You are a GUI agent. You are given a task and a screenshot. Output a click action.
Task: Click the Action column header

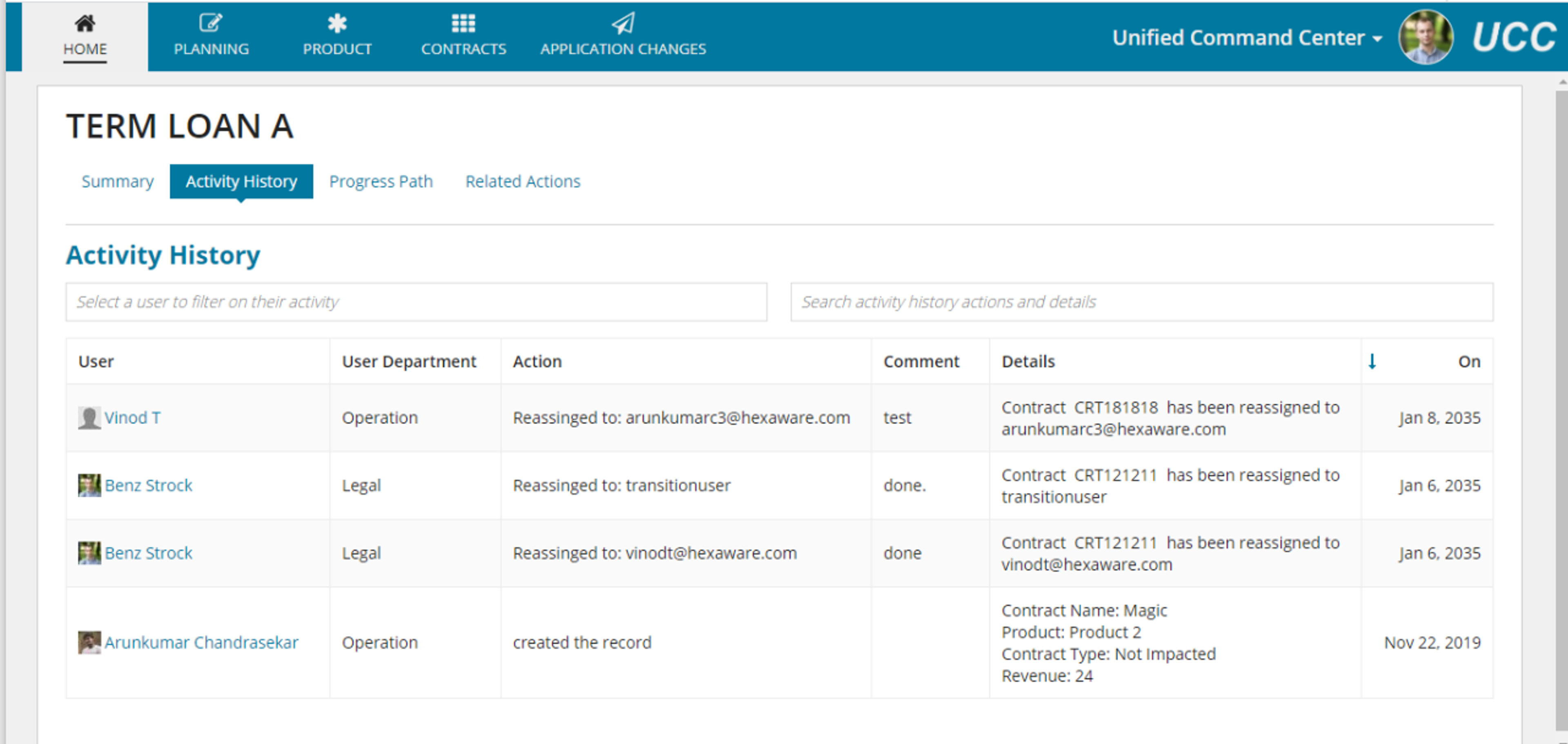(537, 361)
